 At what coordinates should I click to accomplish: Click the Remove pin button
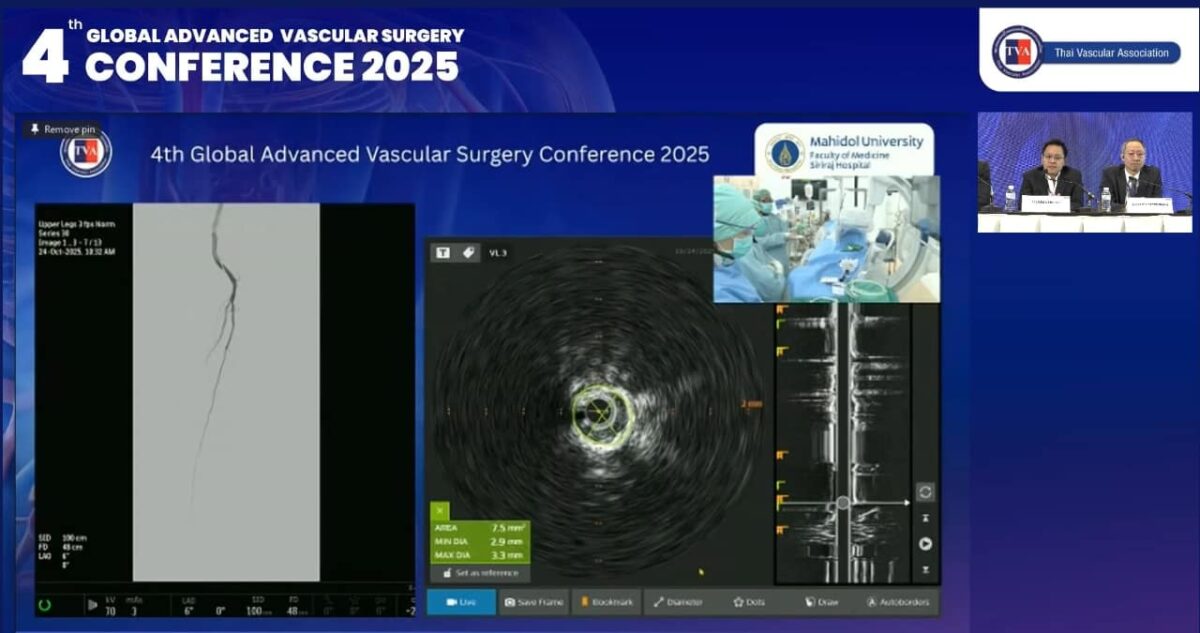pos(62,129)
